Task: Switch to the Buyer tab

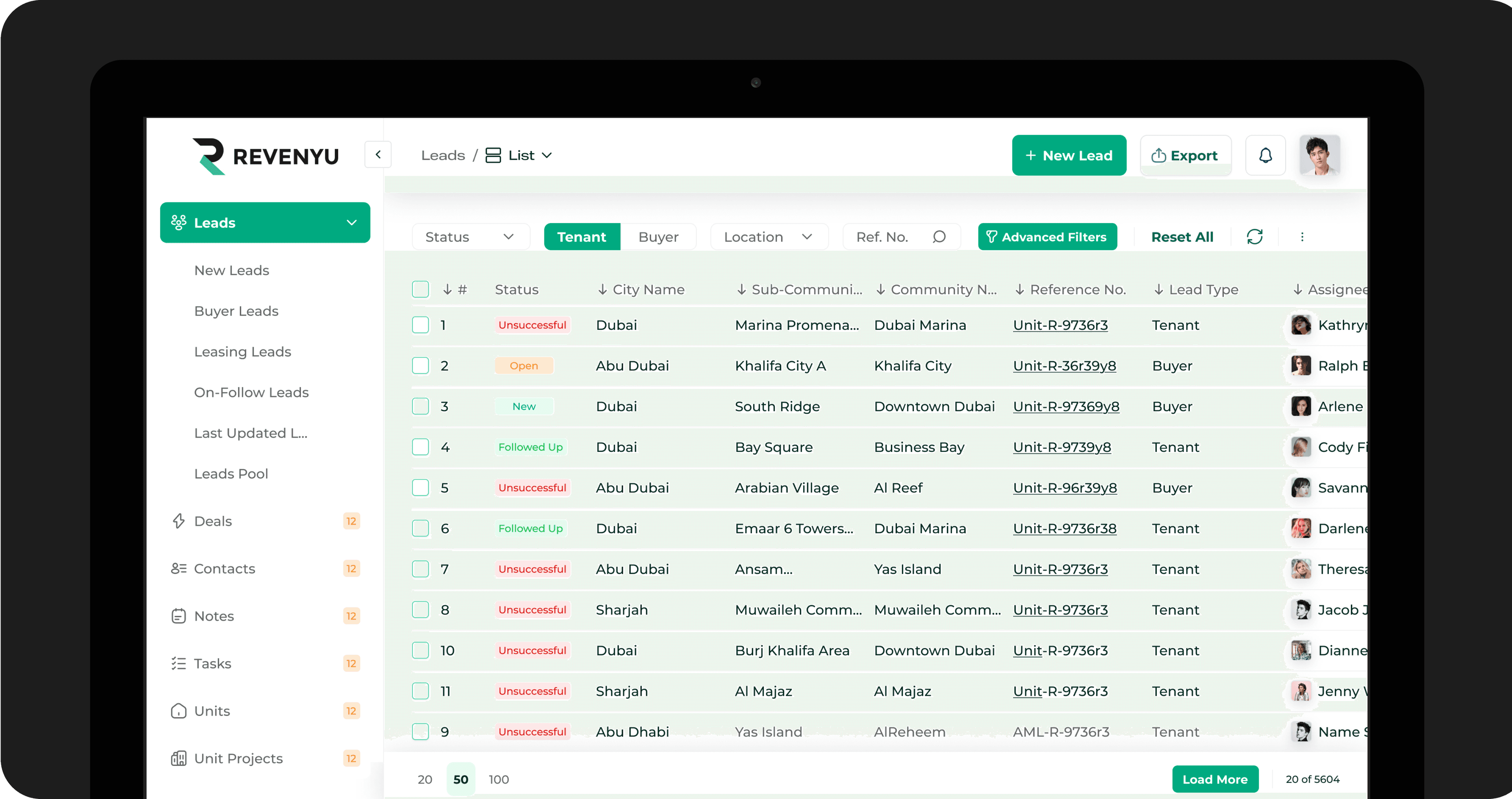Action: (x=658, y=237)
